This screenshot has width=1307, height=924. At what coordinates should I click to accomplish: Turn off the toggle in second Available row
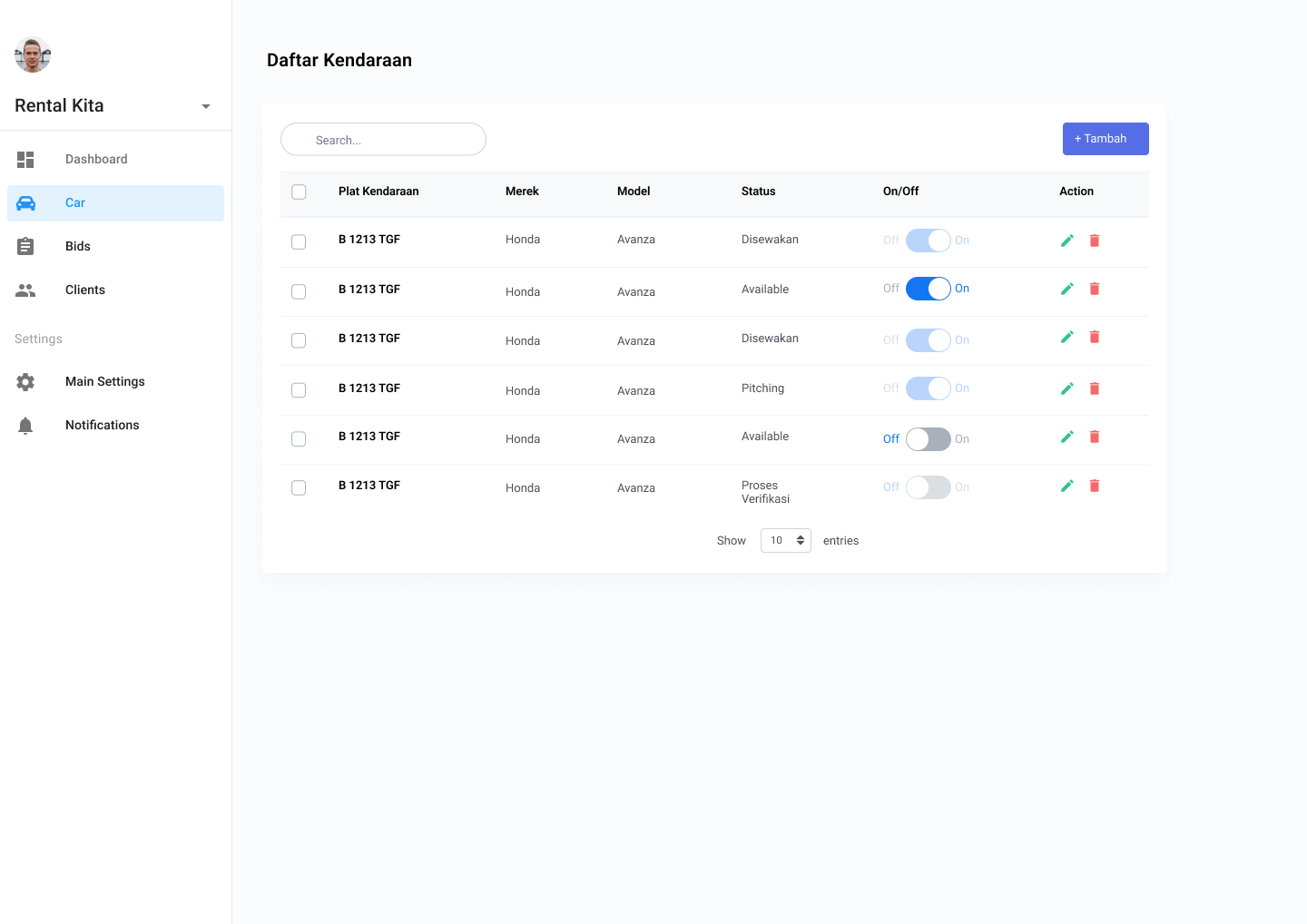point(928,289)
